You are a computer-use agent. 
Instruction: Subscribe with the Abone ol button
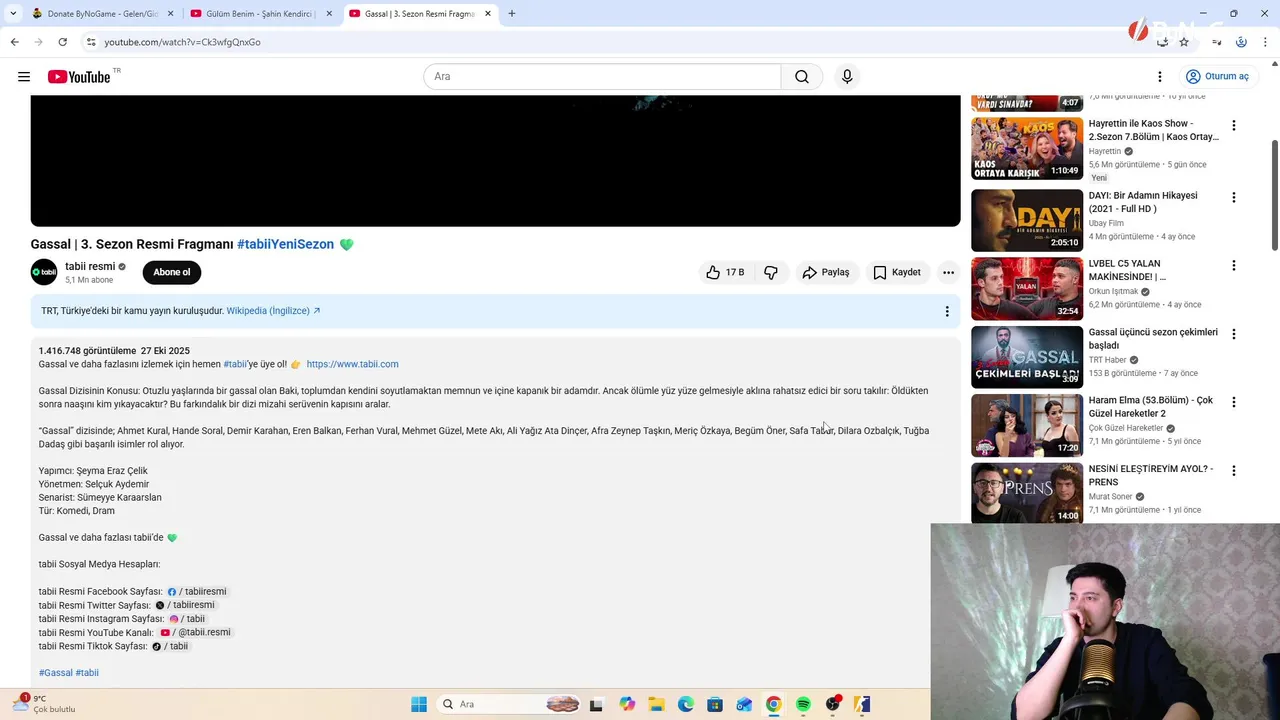(x=172, y=272)
